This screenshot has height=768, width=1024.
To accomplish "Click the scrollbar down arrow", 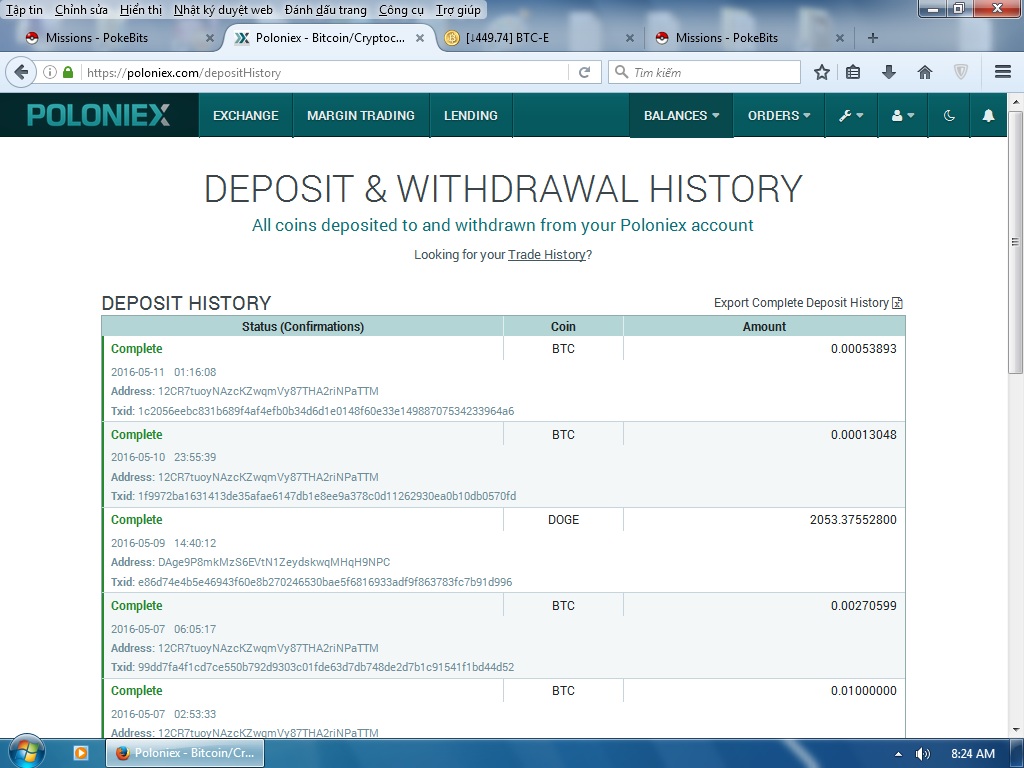I will pyautogui.click(x=1015, y=730).
